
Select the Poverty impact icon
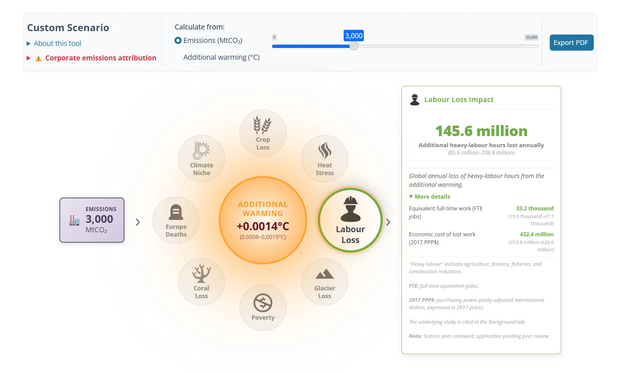[x=263, y=308]
